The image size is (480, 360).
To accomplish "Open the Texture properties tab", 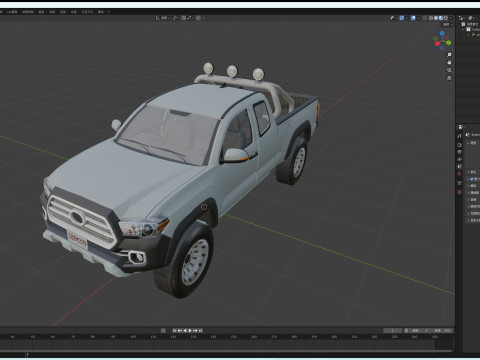I will (459, 192).
